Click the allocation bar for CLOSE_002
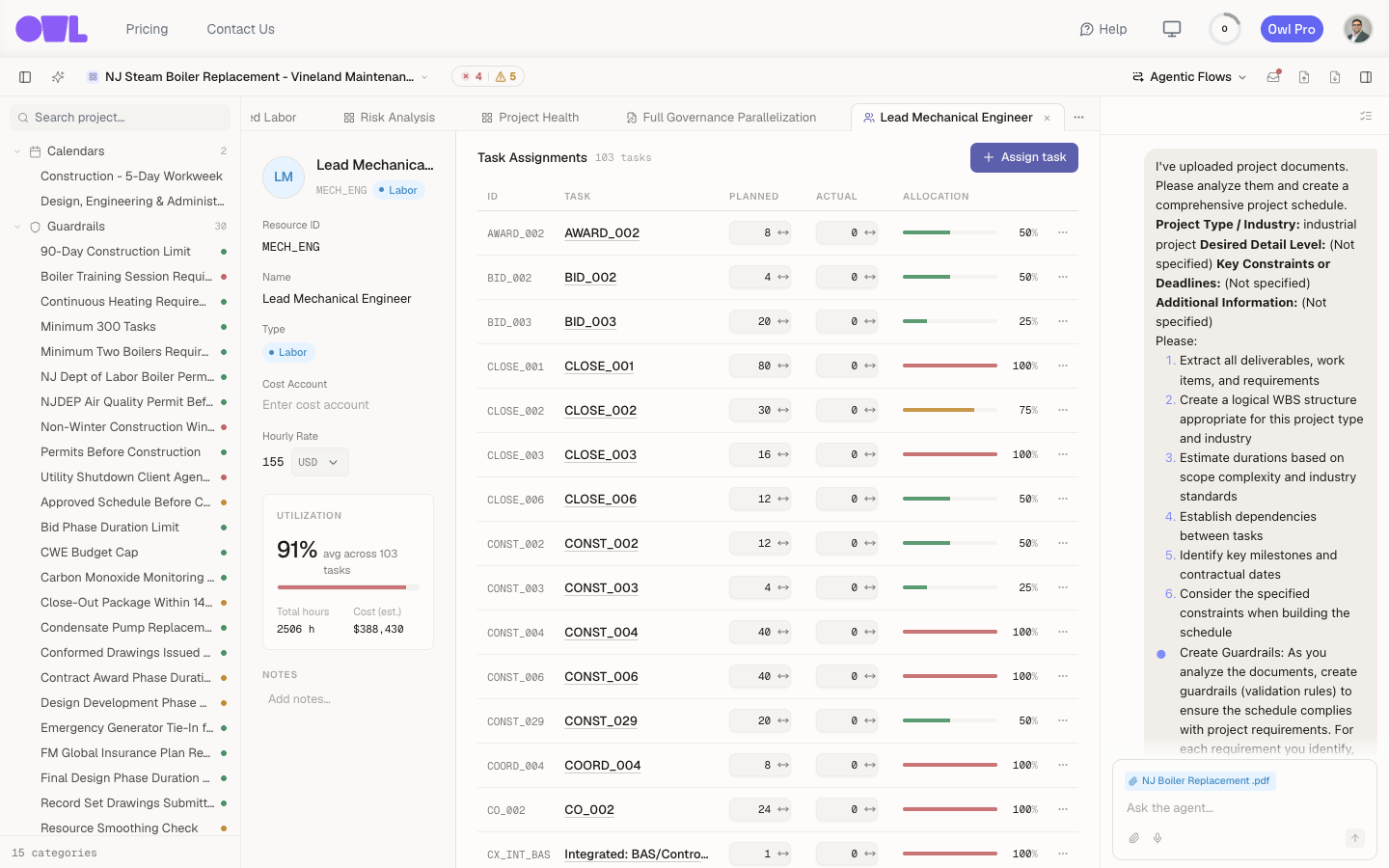This screenshot has width=1389, height=868. 950,410
